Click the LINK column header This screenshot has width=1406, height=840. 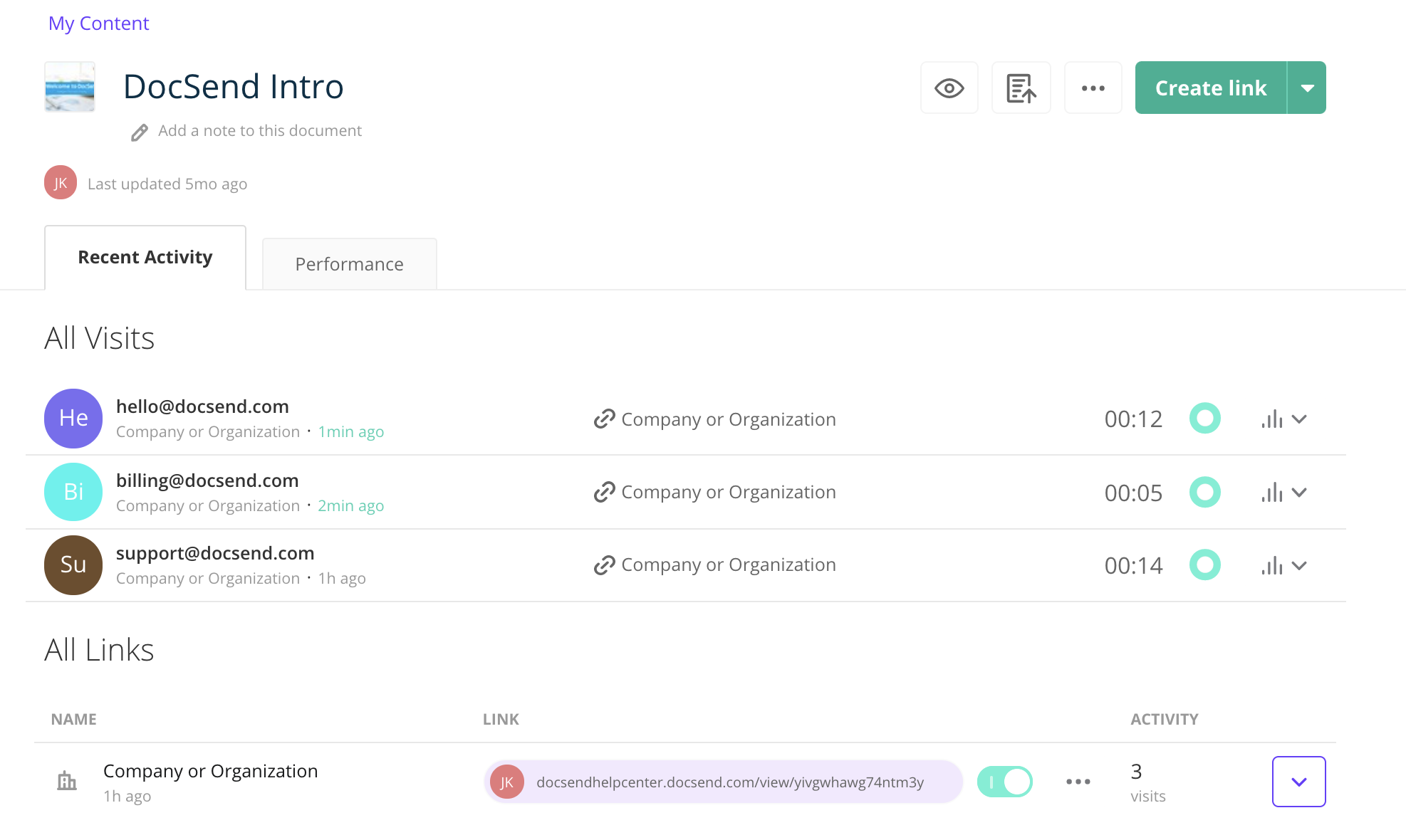pyautogui.click(x=501, y=719)
